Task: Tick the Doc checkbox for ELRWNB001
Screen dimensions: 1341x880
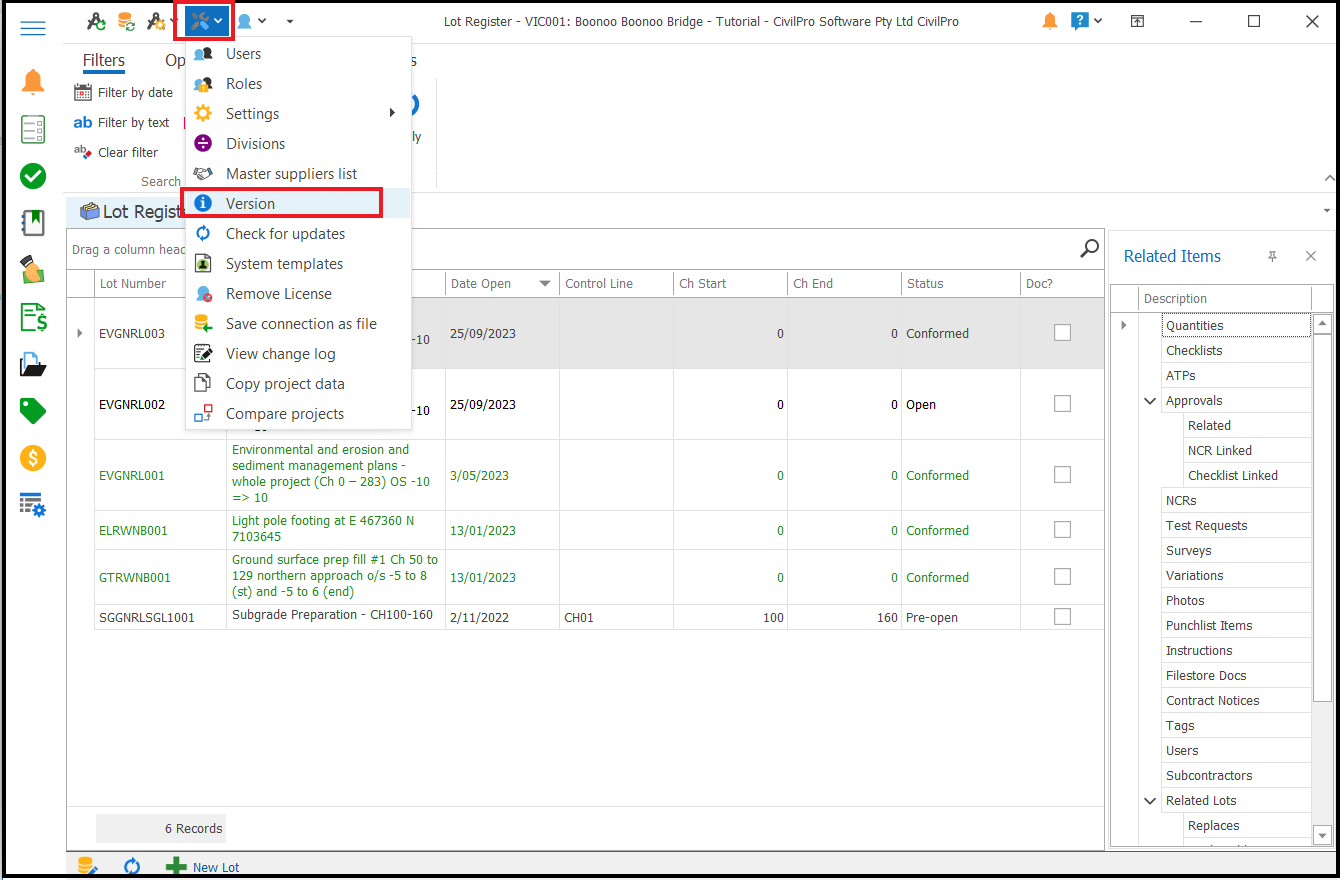Action: [x=1062, y=530]
